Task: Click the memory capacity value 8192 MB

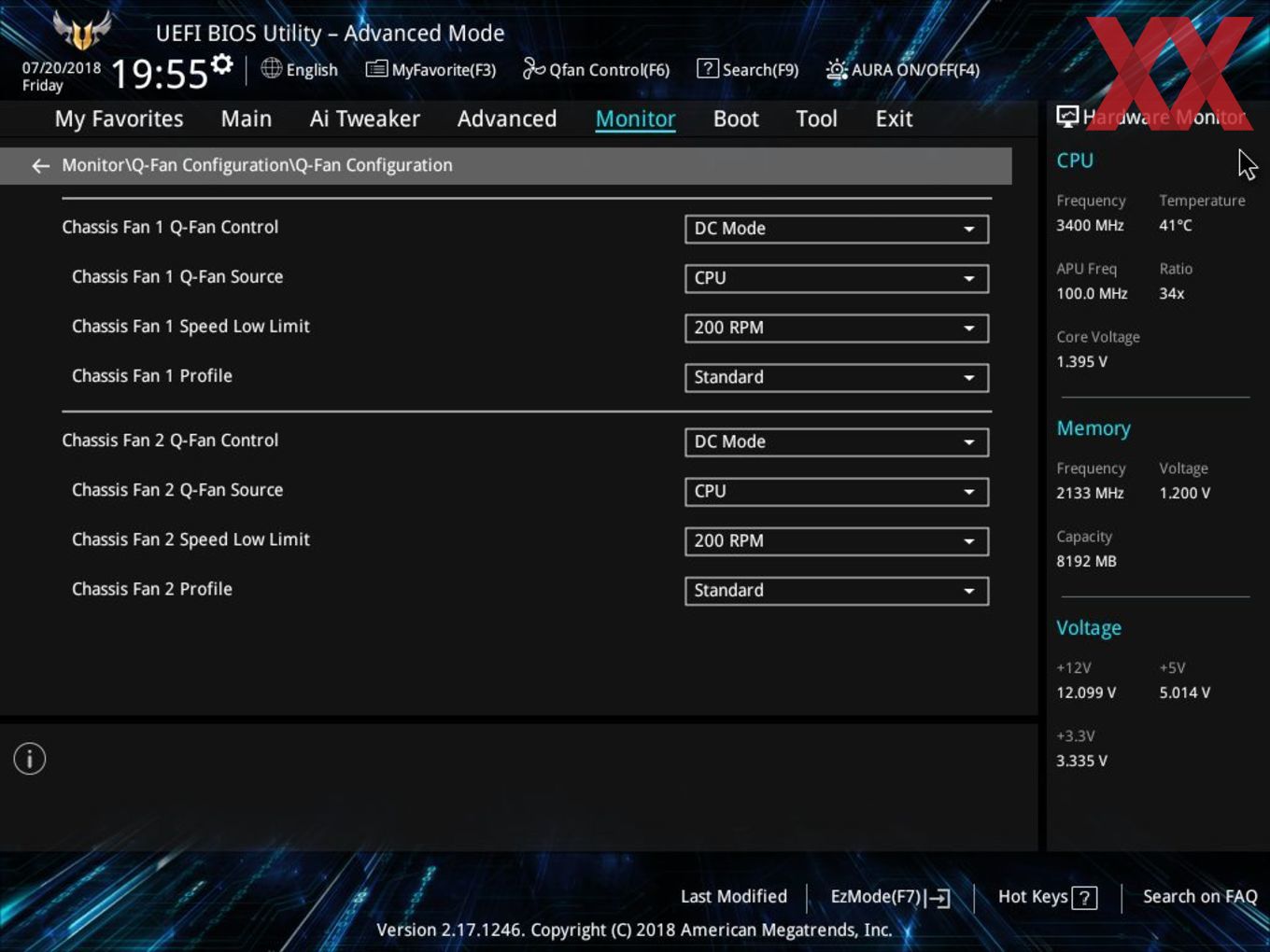Action: click(1086, 562)
